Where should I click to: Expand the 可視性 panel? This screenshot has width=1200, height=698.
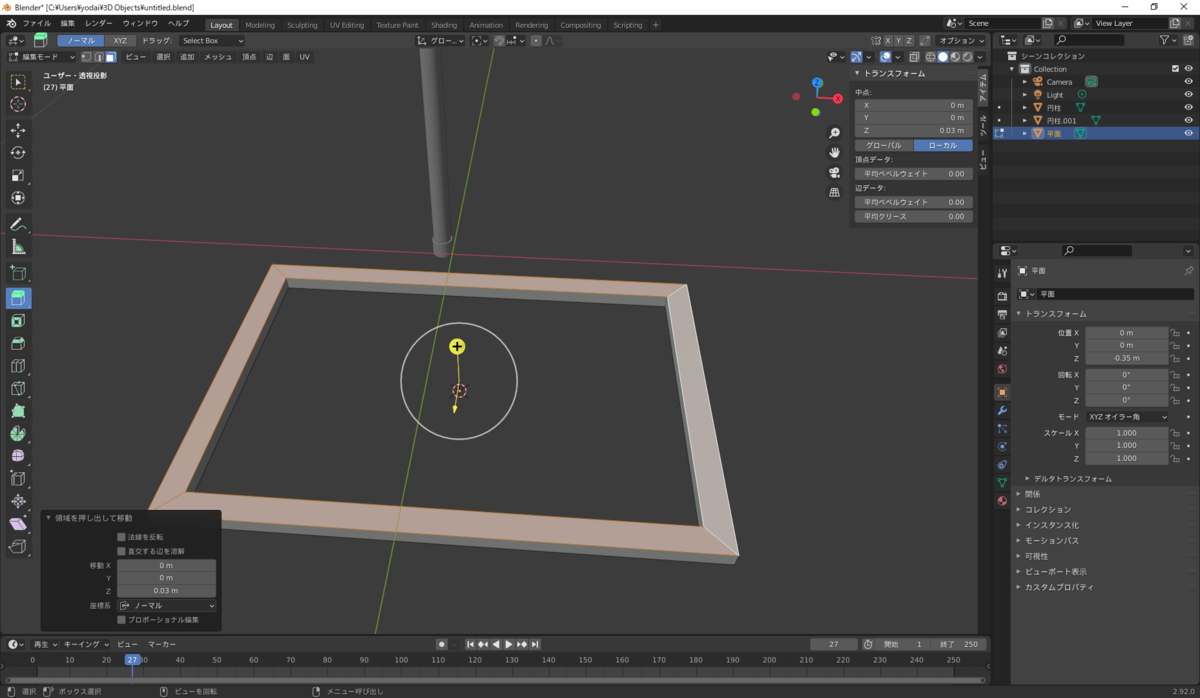point(1034,556)
